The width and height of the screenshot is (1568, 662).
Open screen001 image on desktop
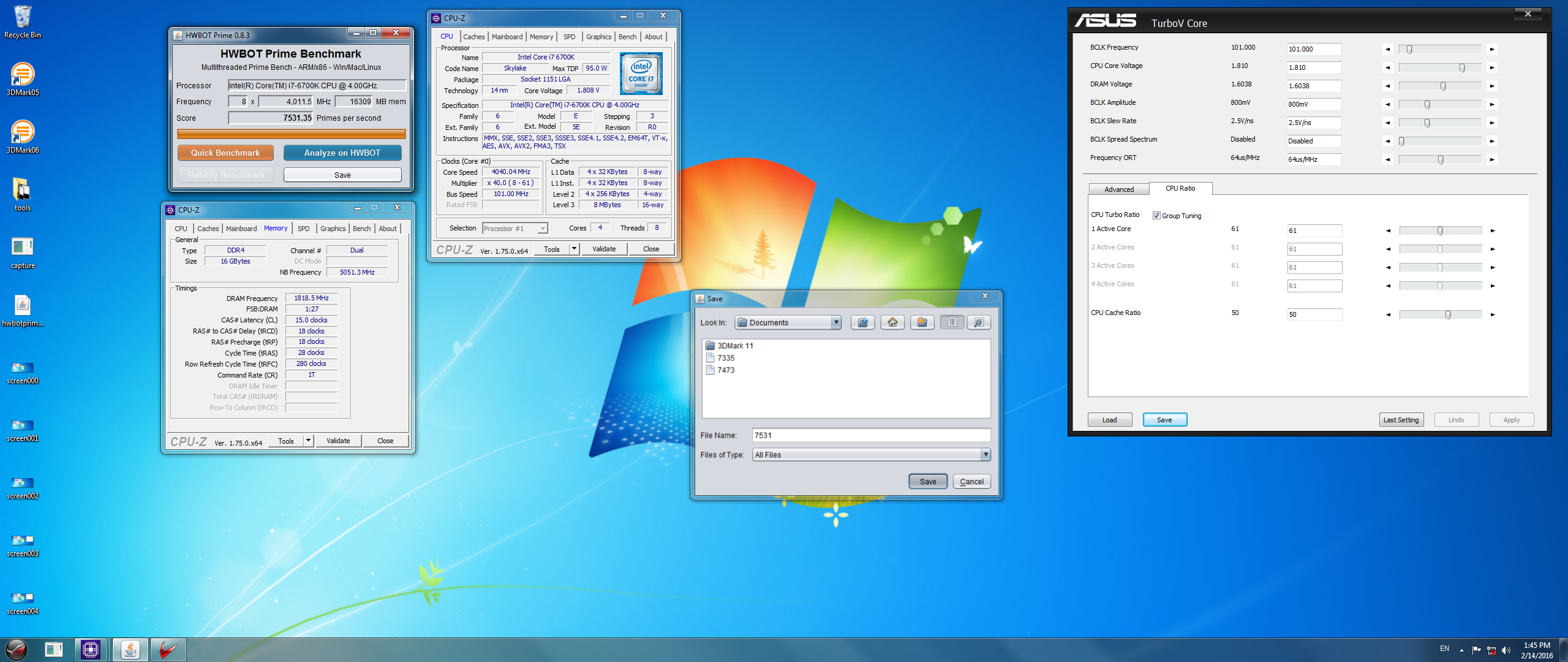23,430
